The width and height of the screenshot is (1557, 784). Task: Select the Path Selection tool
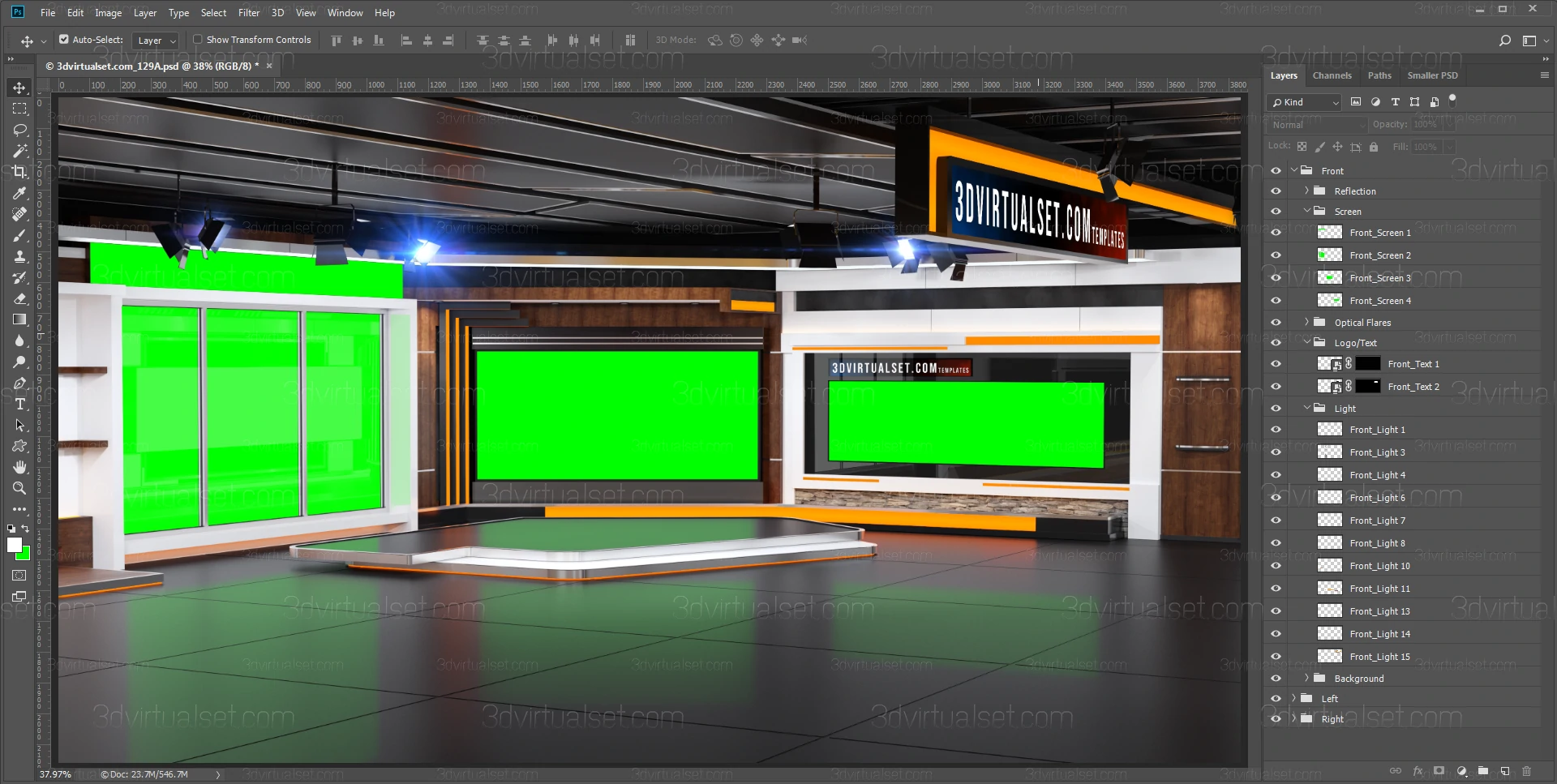click(x=19, y=425)
